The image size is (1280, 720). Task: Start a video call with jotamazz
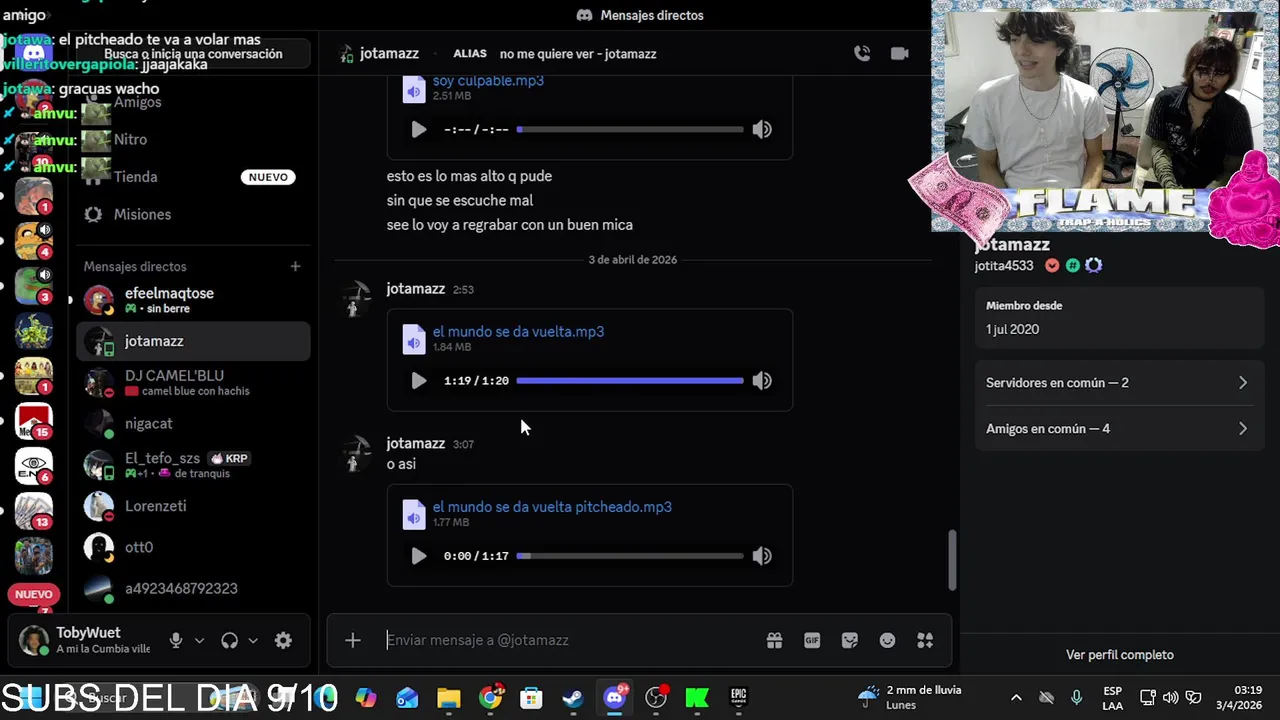click(900, 54)
